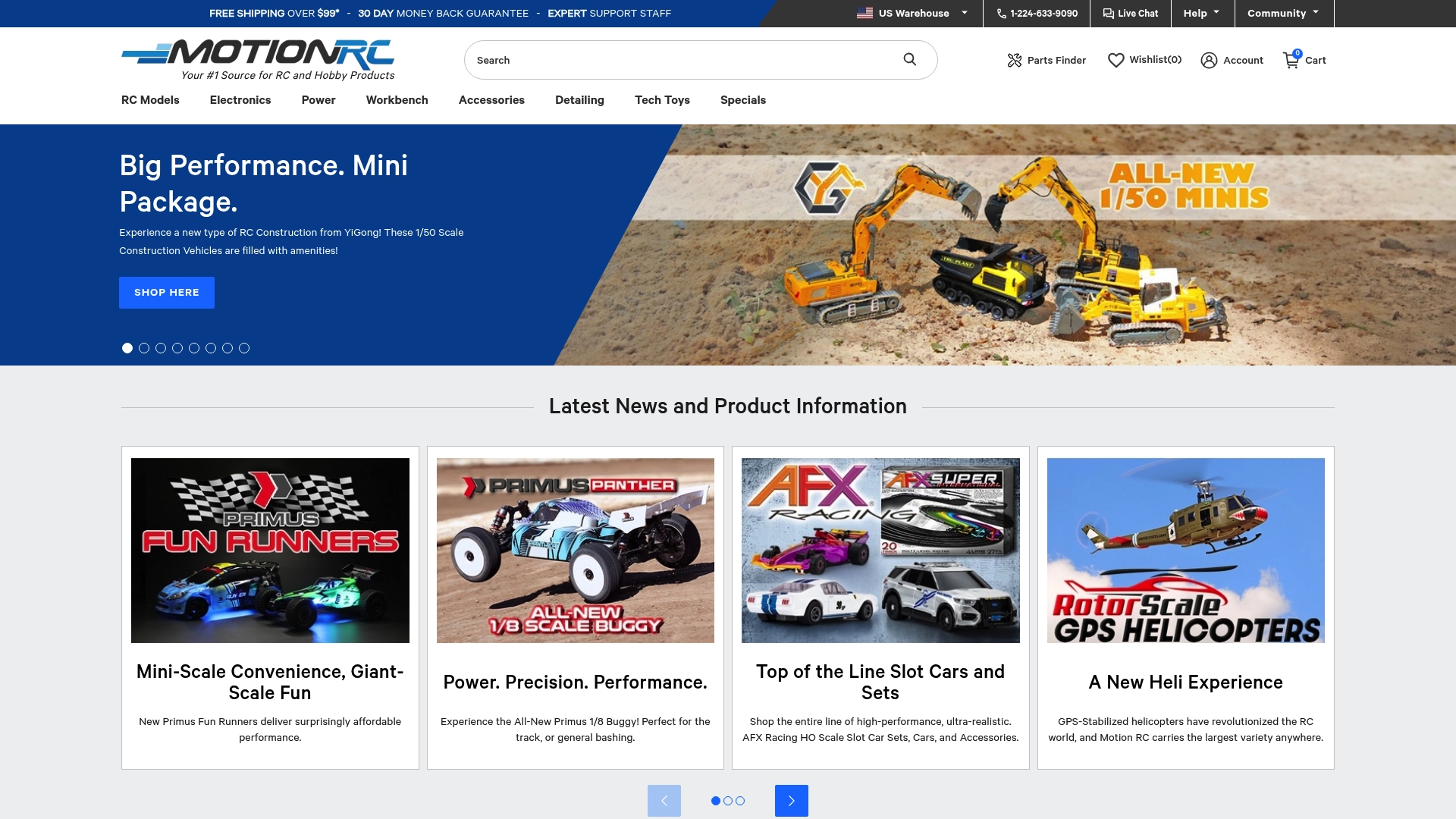Click the MotionRC logo
1456x819 pixels.
258,59
